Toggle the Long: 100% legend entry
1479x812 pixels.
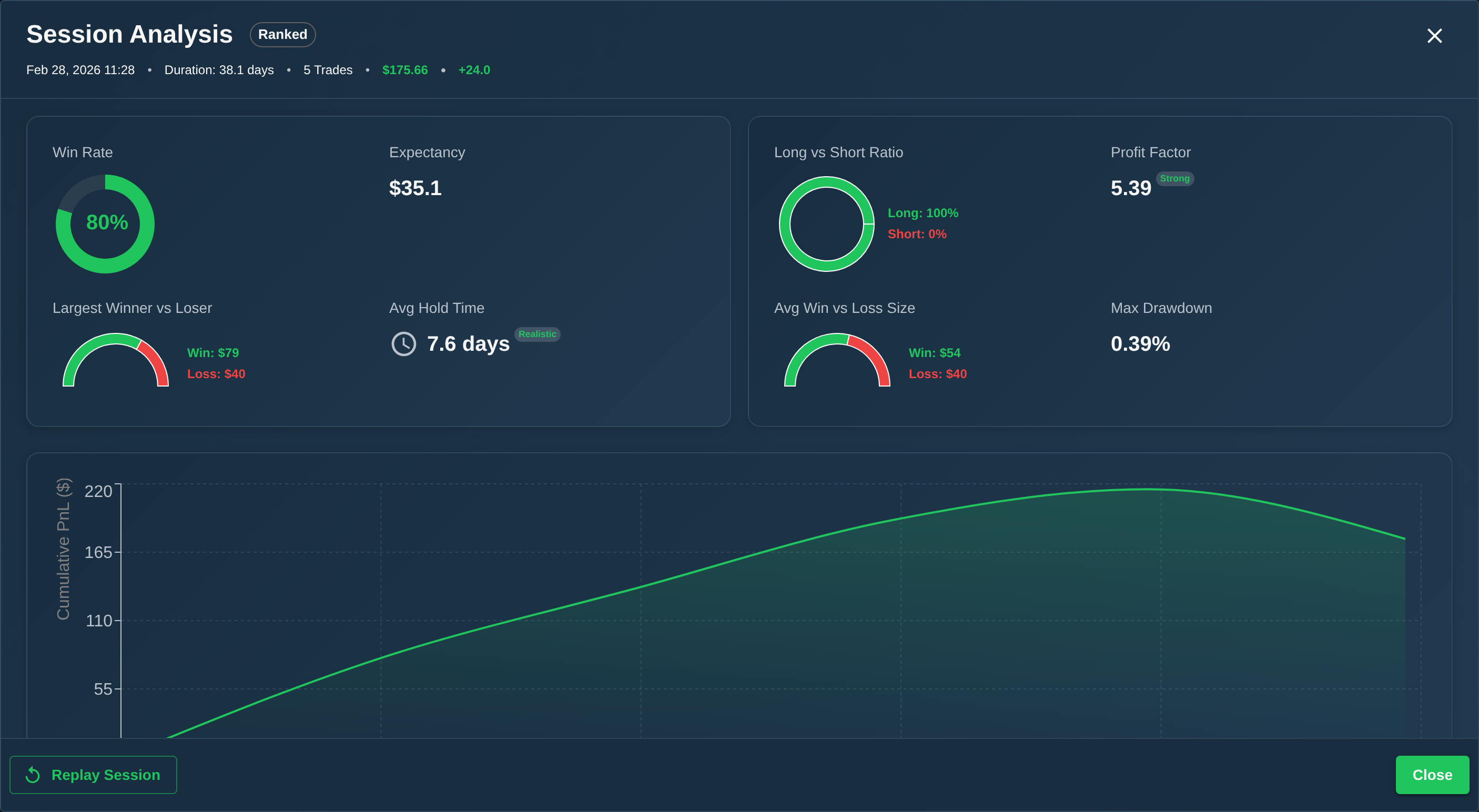coord(923,212)
